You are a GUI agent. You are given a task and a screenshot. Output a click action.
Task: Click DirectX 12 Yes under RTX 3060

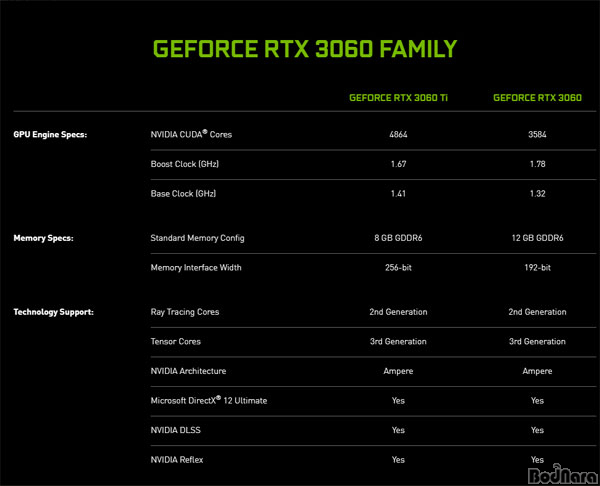coord(538,401)
